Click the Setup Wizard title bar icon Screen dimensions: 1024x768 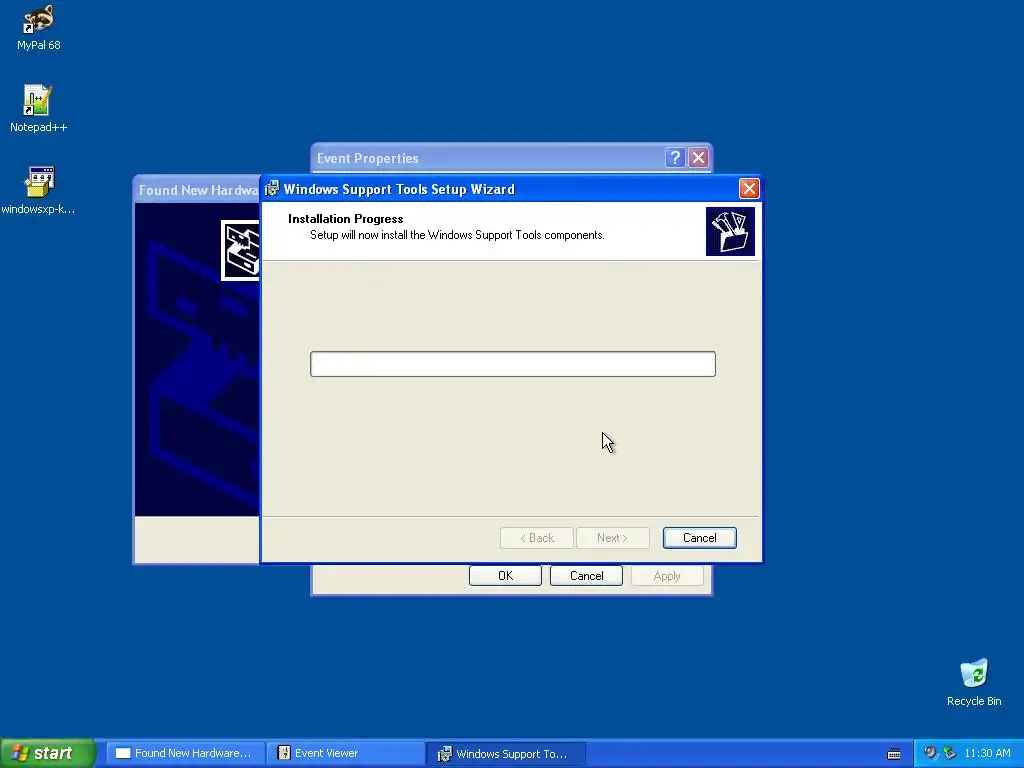click(x=272, y=189)
